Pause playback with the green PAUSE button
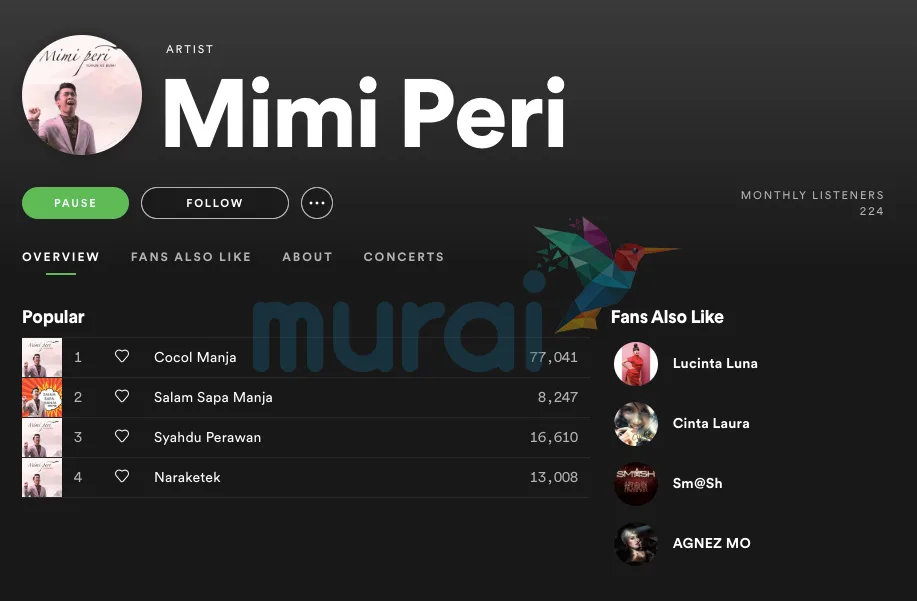Viewport: 917px width, 601px height. 75,203
